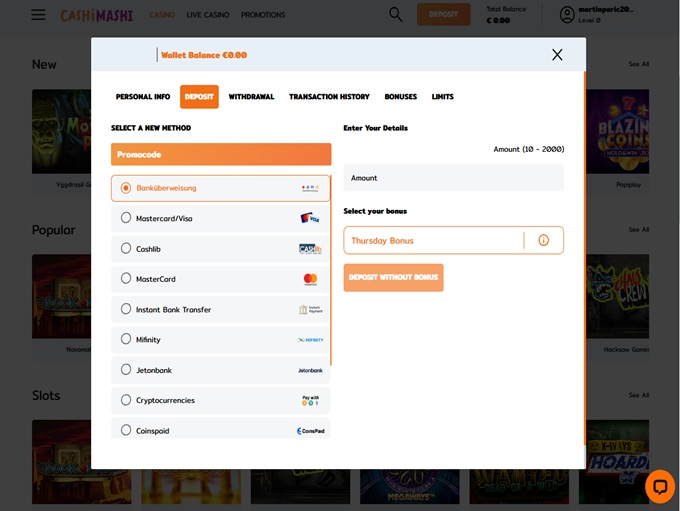This screenshot has height=511, width=680.
Task: Select the Banküberweisung radio button
Action: pyautogui.click(x=126, y=188)
